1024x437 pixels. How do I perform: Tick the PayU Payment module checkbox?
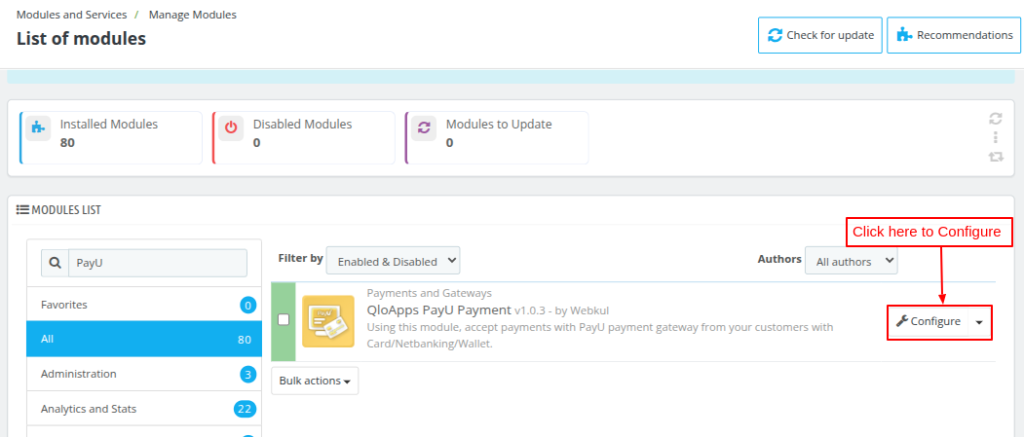pyautogui.click(x=283, y=319)
